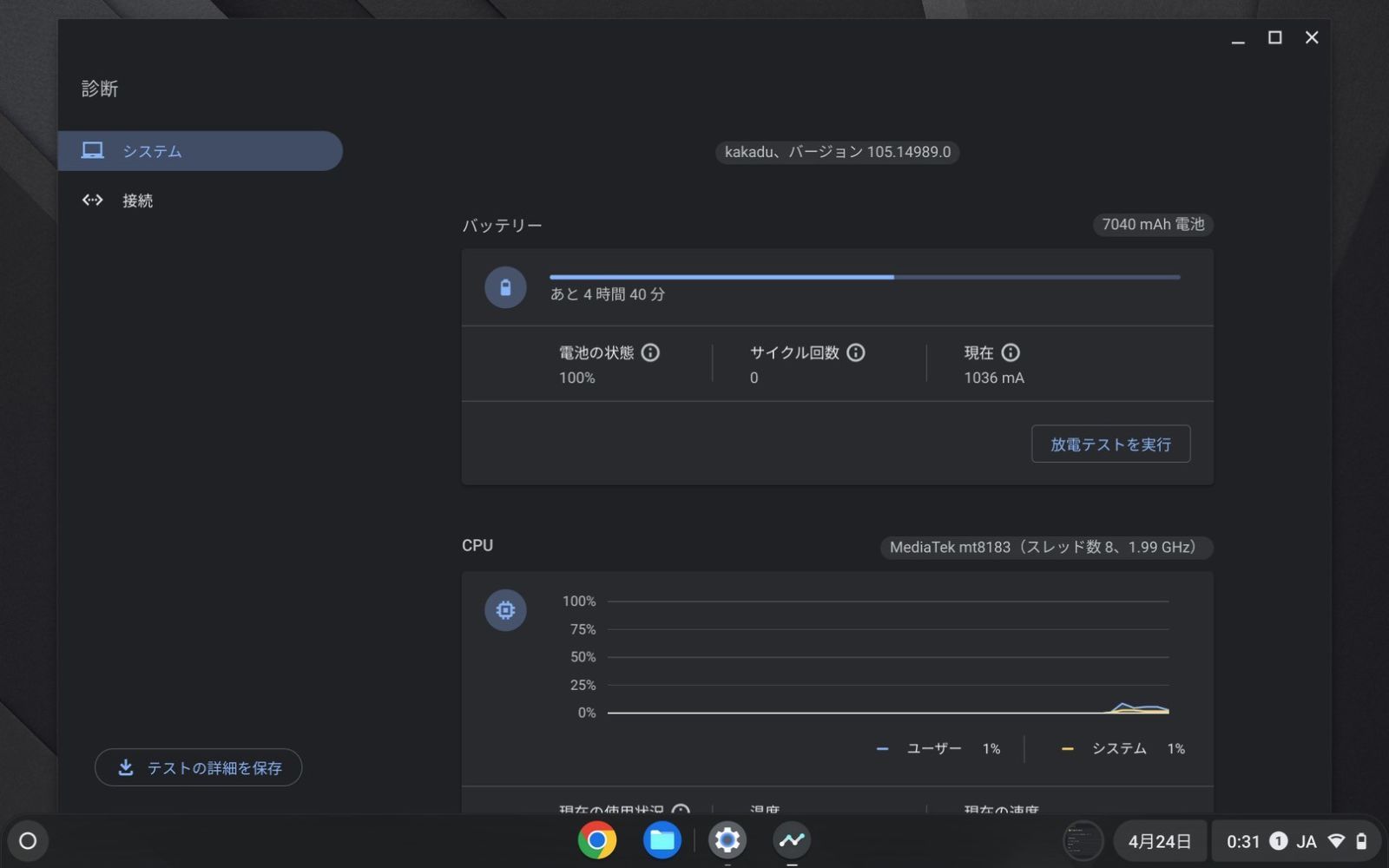This screenshot has height=868, width=1389.
Task: Open Chrome from the shelf
Action: 597,840
